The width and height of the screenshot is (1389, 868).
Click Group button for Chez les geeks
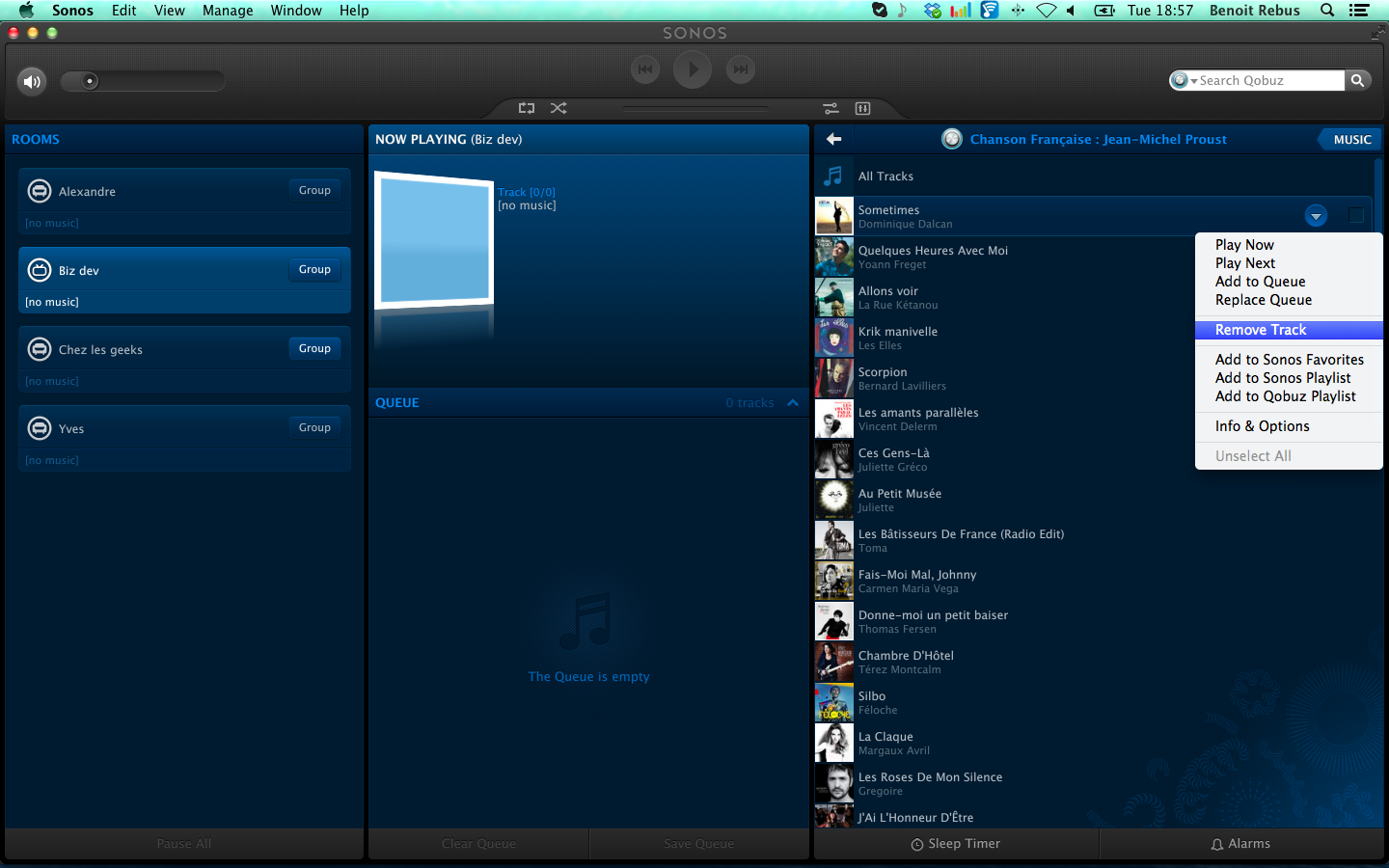pyautogui.click(x=314, y=348)
